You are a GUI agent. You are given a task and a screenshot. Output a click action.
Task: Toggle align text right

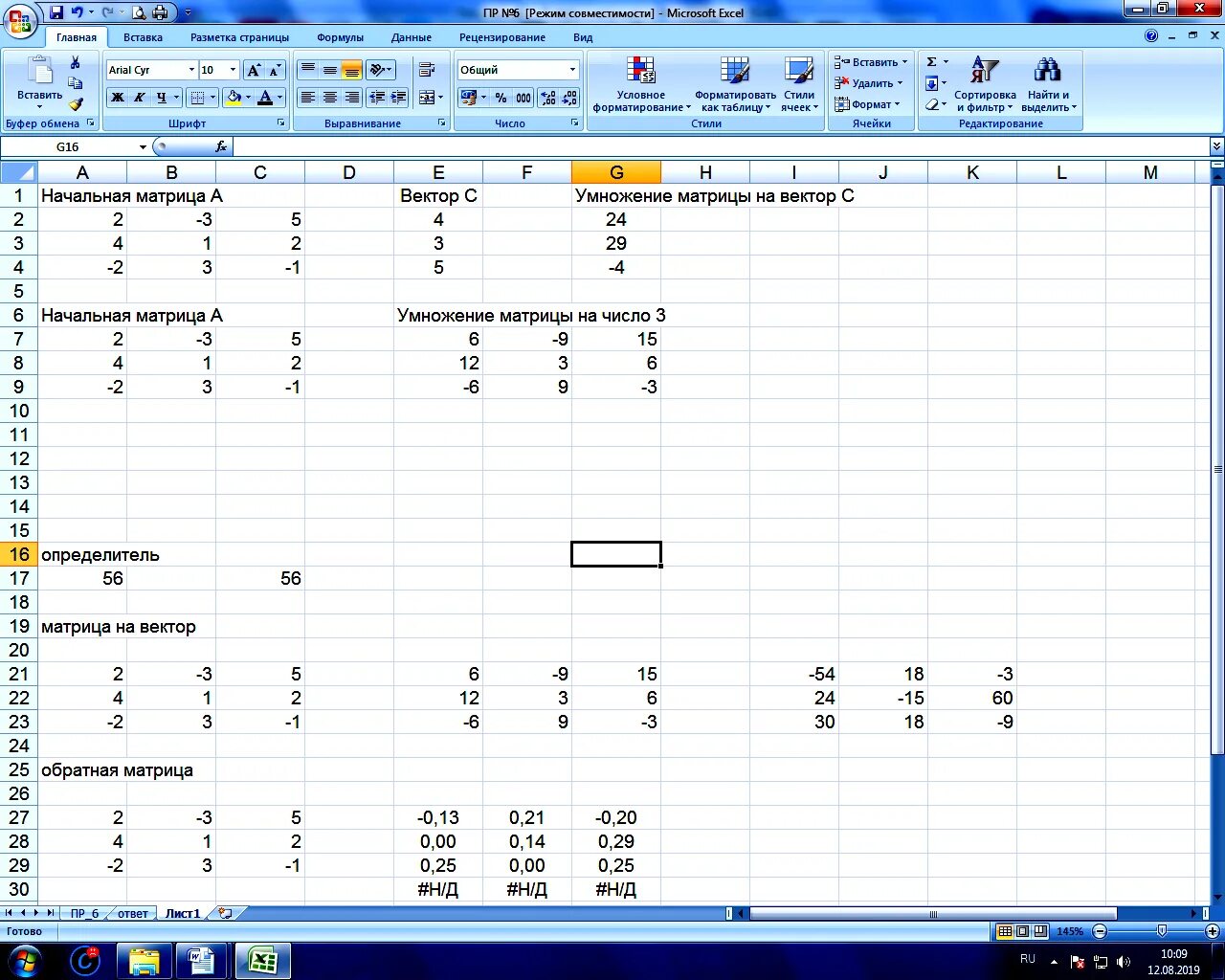pos(352,98)
